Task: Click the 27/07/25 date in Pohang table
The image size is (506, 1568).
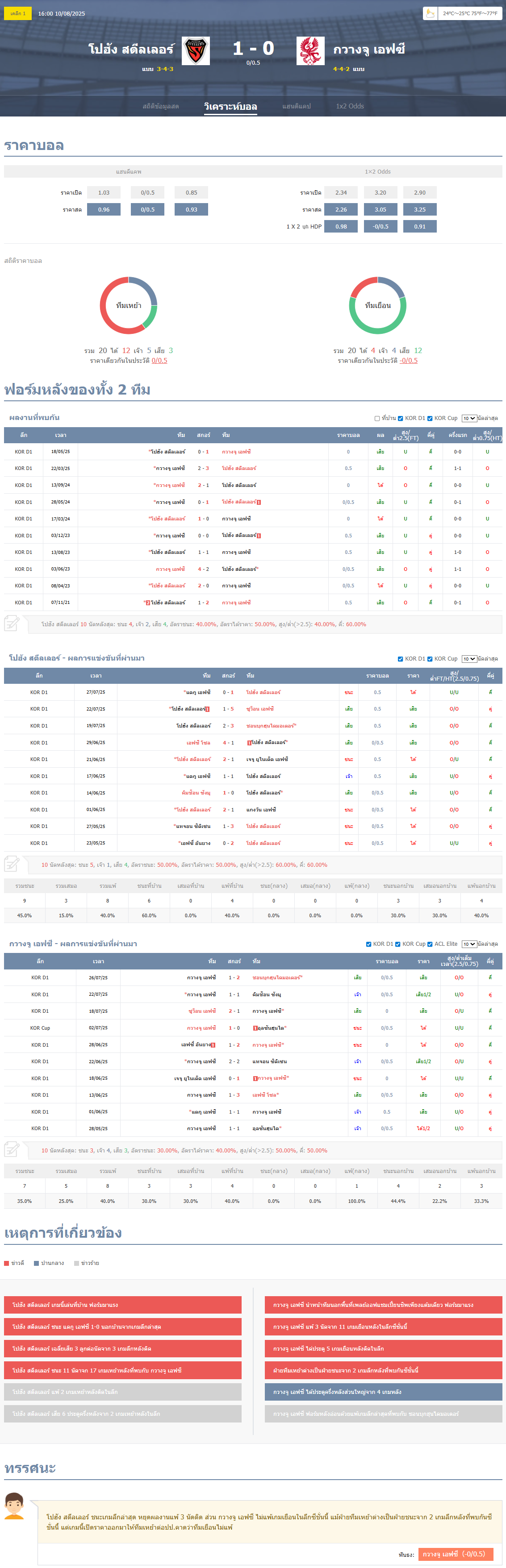Action: coord(96,692)
